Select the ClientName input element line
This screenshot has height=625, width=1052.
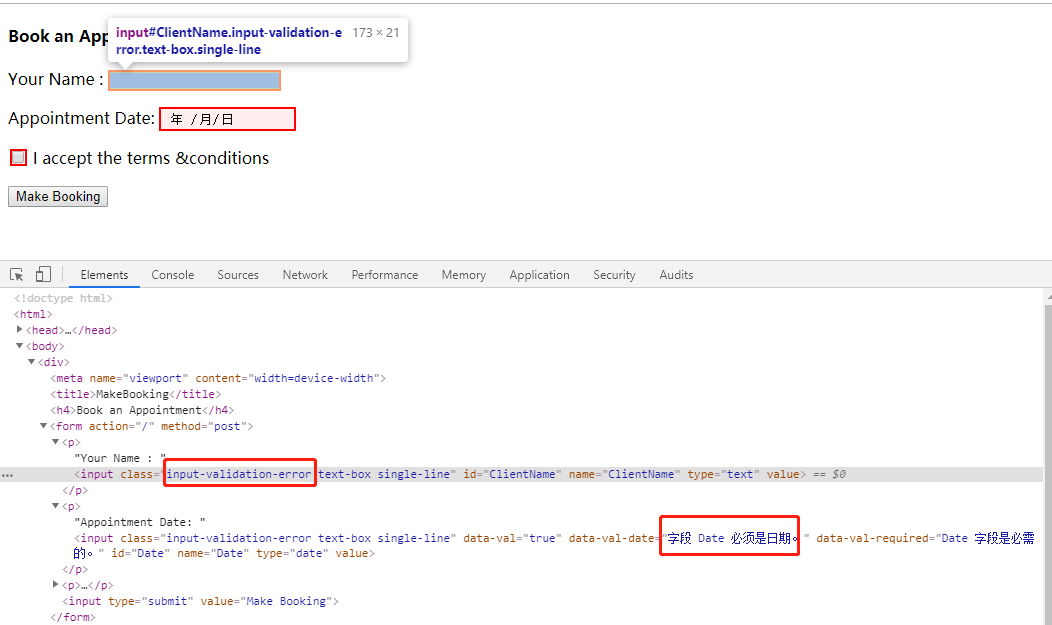click(x=440, y=474)
